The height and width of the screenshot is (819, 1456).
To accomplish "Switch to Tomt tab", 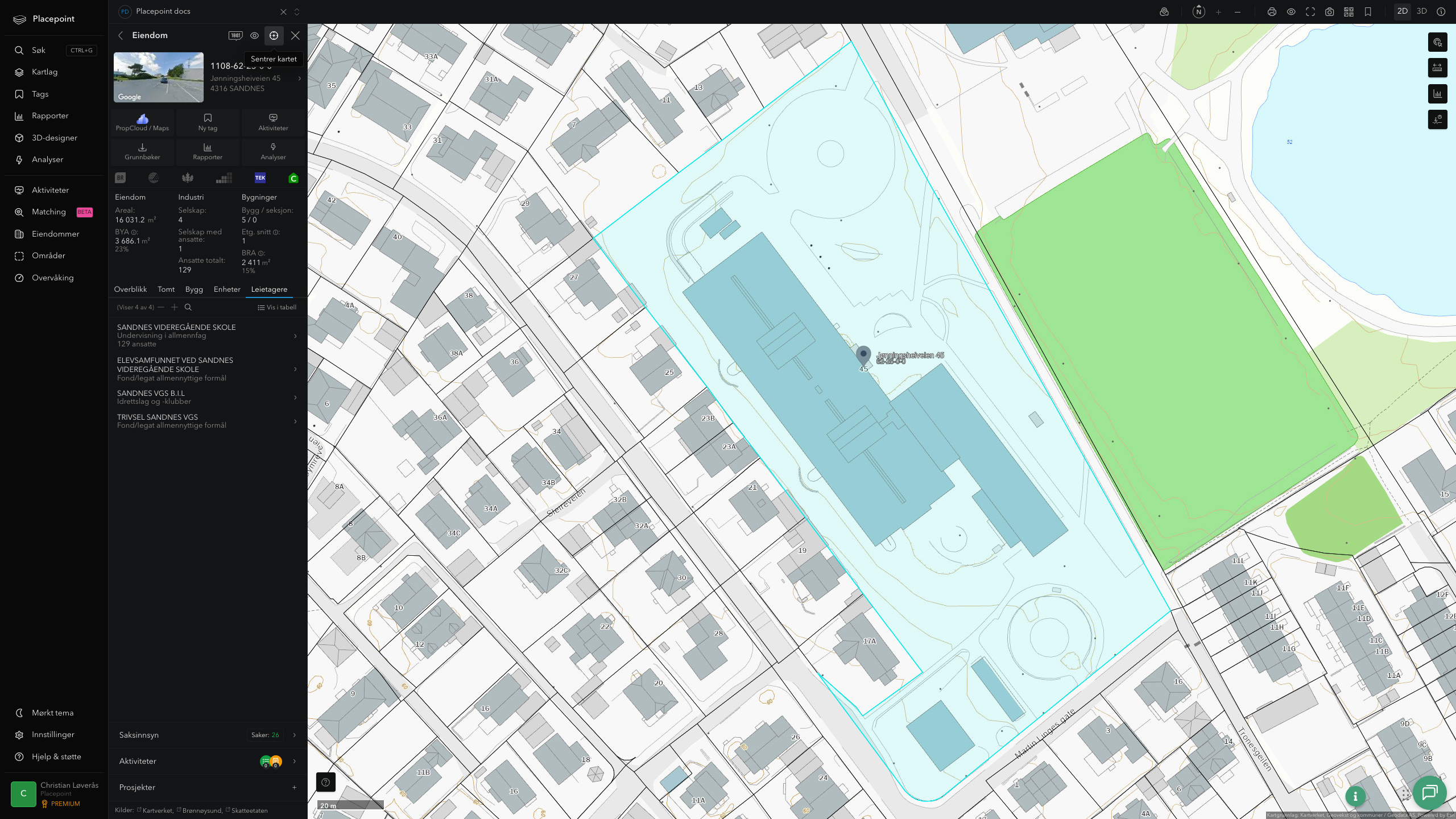I will coord(166,289).
